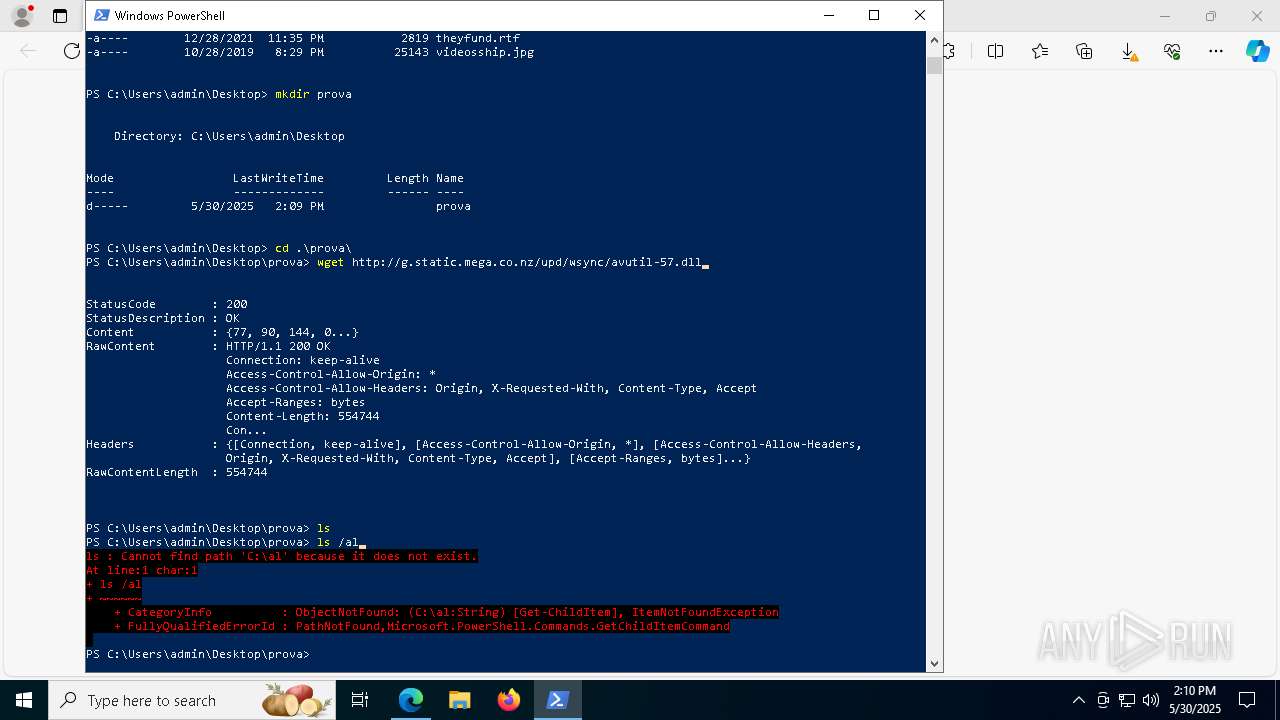Click 'cd .\prova\' command text

coord(313,248)
